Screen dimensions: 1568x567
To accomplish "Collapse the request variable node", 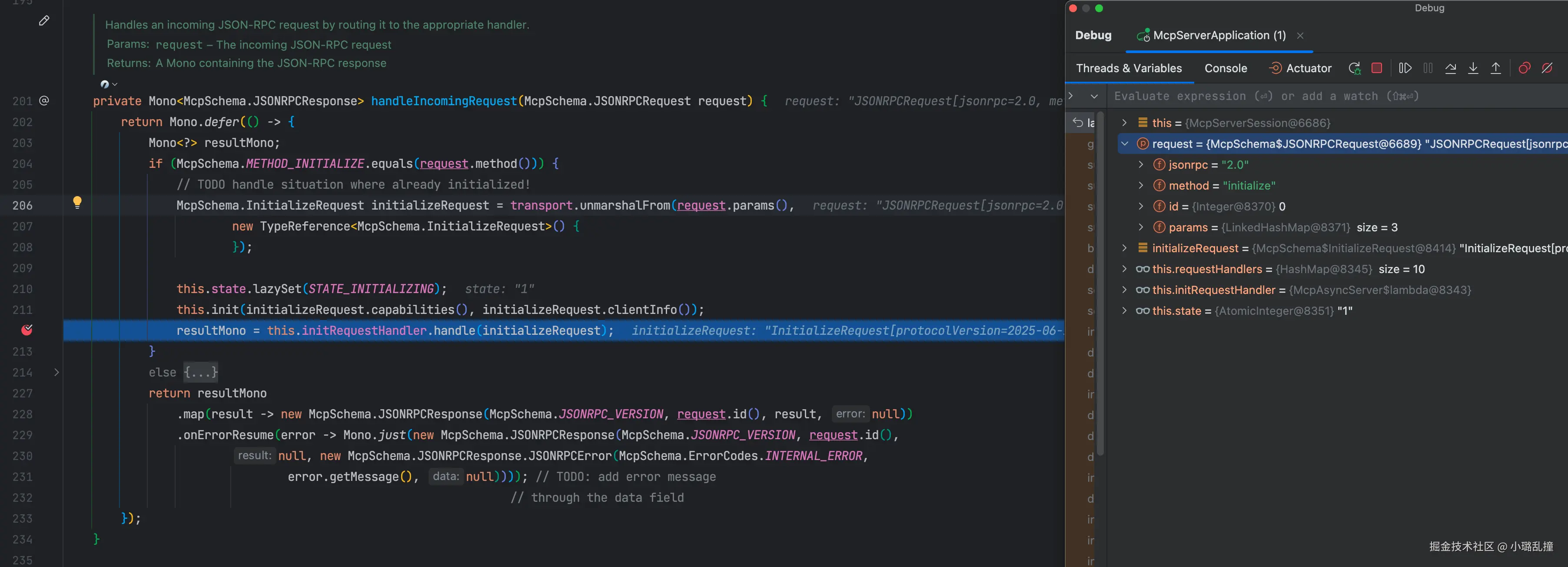I will (1125, 144).
